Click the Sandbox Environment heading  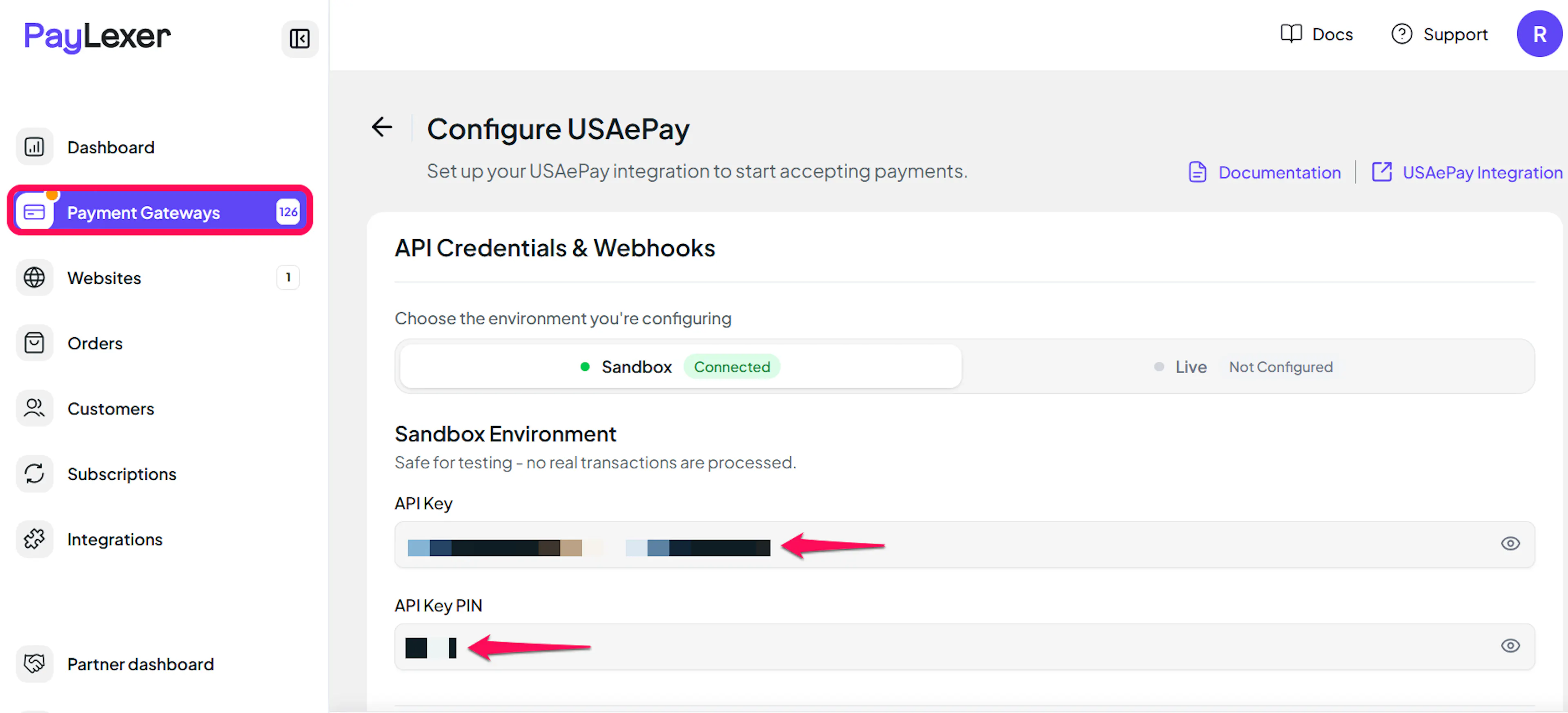(x=505, y=434)
